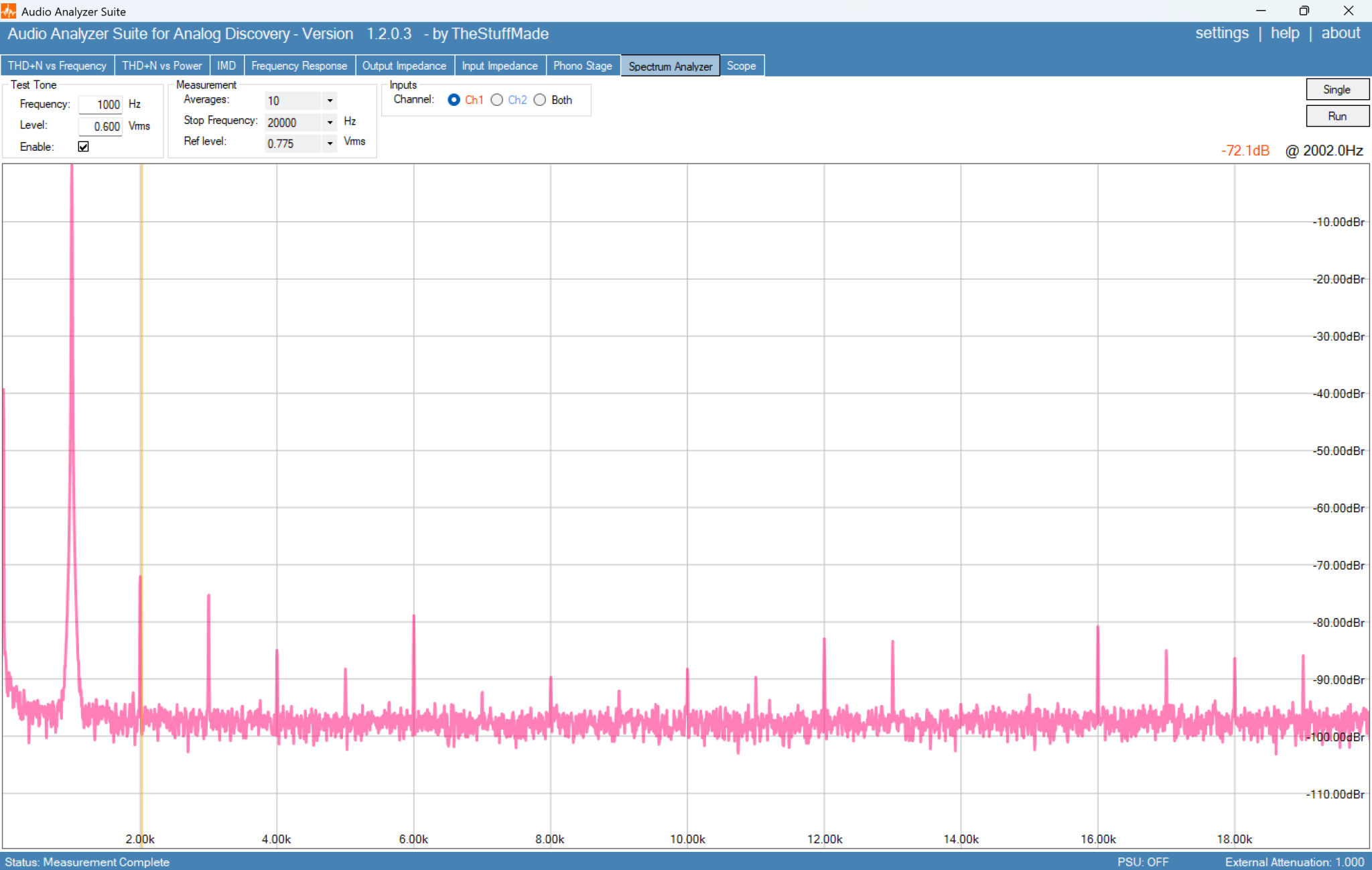Viewport: 1372px width, 870px height.
Task: Click the PSU: OFF status entry
Action: 1143,862
